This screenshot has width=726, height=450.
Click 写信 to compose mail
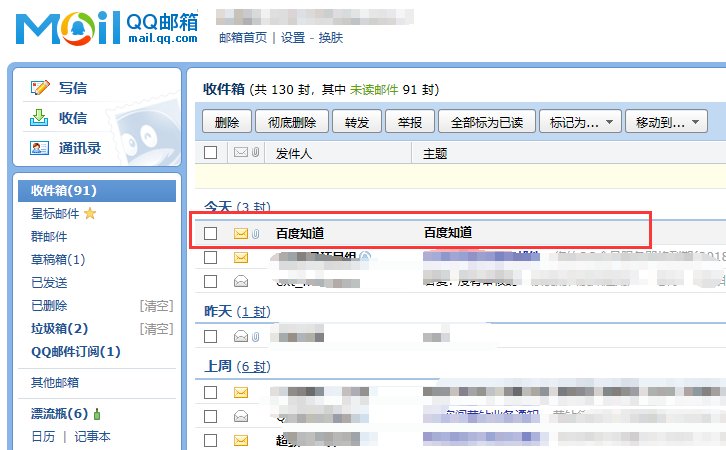pyautogui.click(x=73, y=88)
